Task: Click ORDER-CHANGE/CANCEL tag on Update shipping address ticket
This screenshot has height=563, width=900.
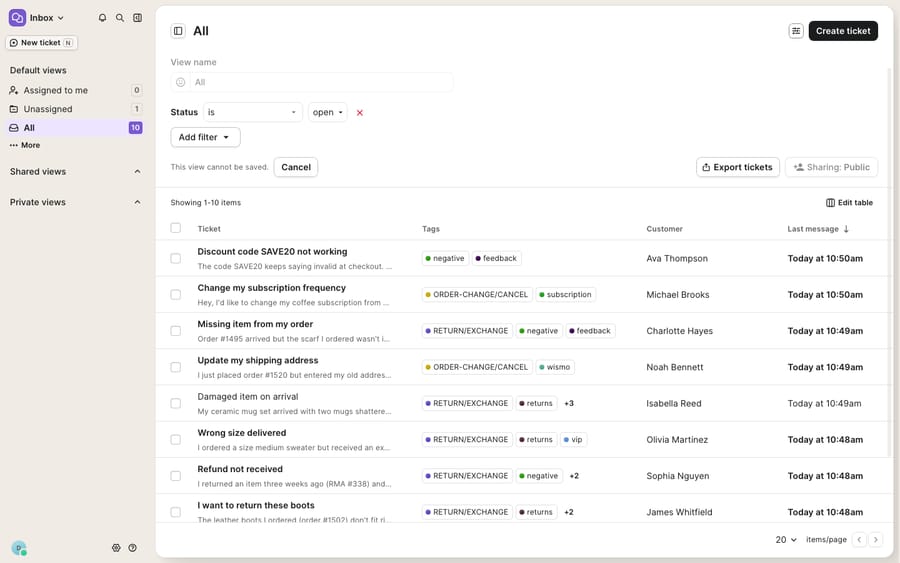Action: [476, 367]
